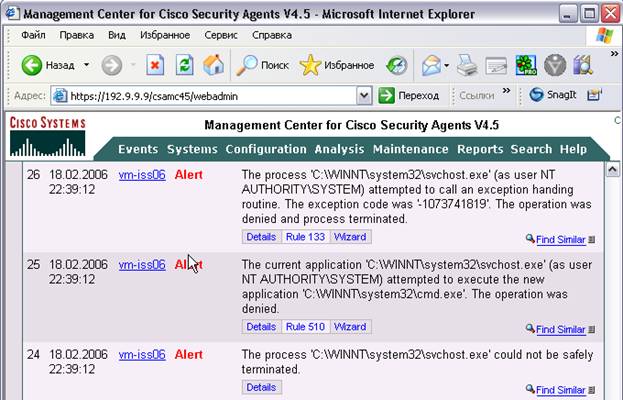Select the Events navigation item
623x400 pixels.
coord(138,149)
